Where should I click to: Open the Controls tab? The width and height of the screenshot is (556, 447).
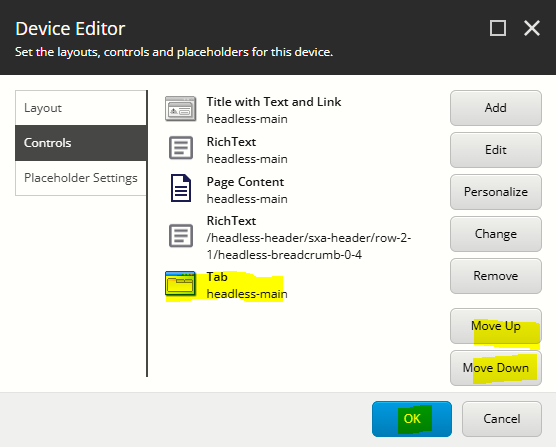click(x=81, y=143)
